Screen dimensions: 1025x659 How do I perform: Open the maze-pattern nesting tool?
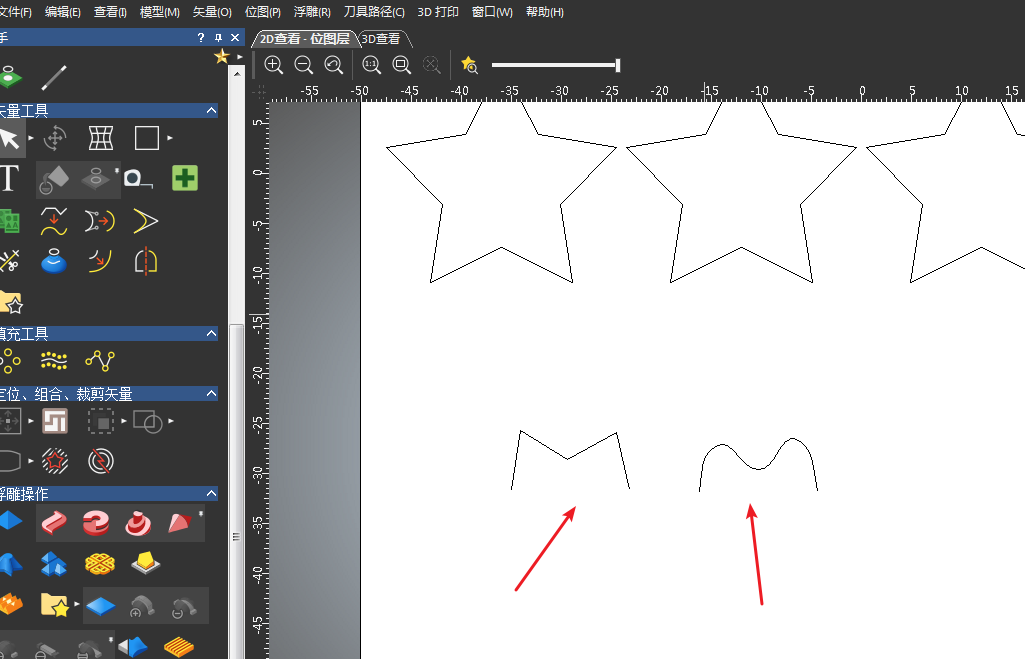tap(55, 421)
